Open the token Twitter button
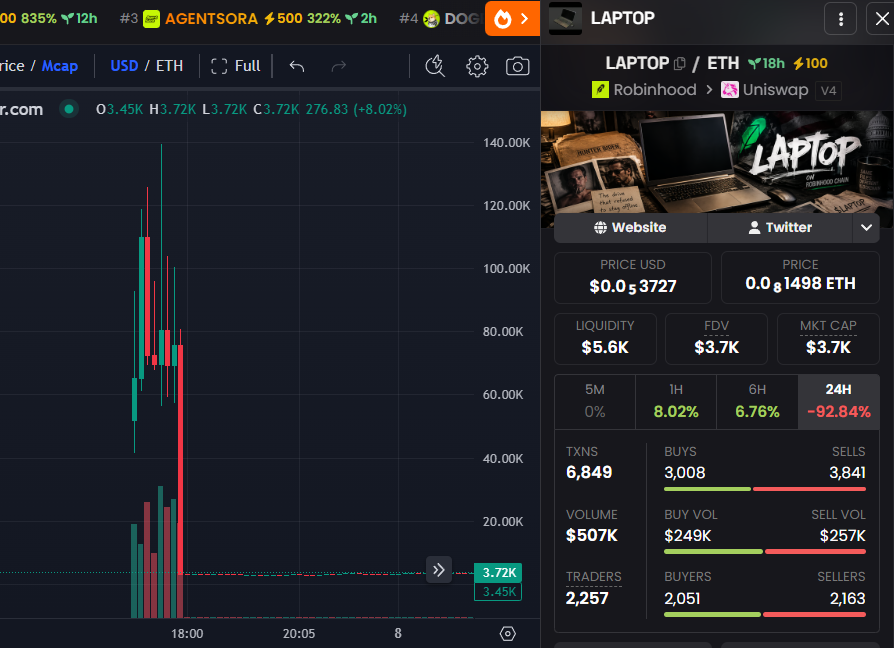Screen dimensions: 894x648 click(780, 227)
